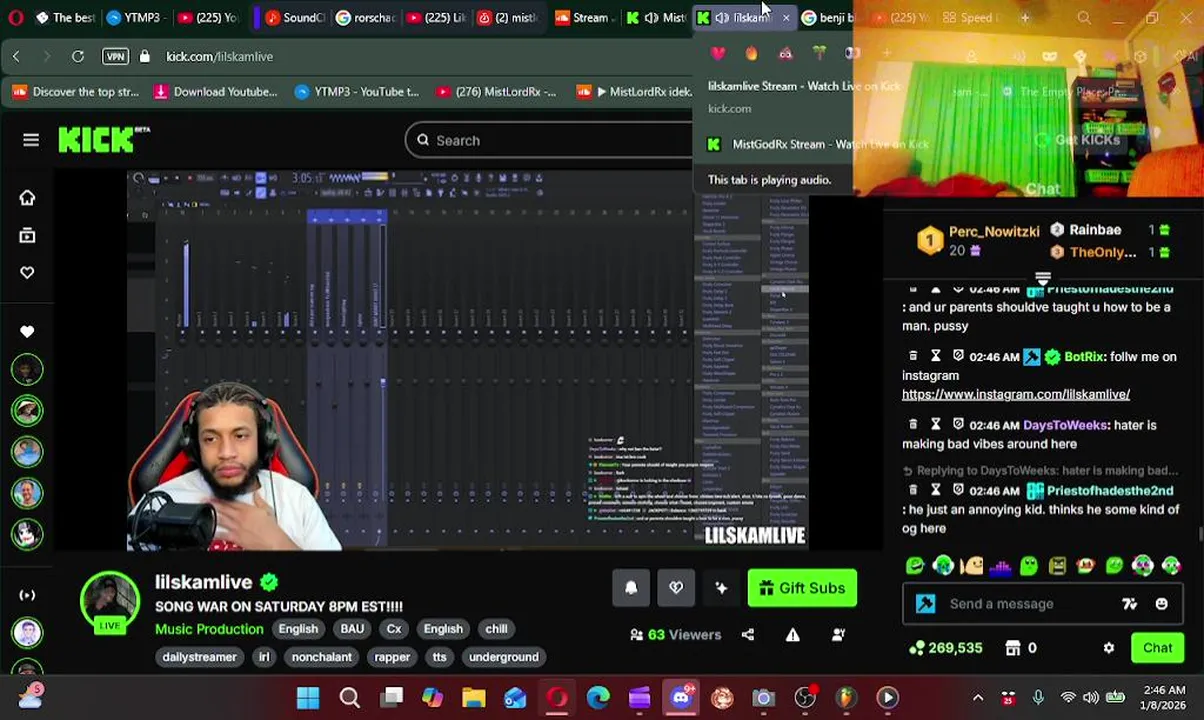Click the user icon right of warning triangle
This screenshot has width=1204, height=720.
pyautogui.click(x=838, y=634)
